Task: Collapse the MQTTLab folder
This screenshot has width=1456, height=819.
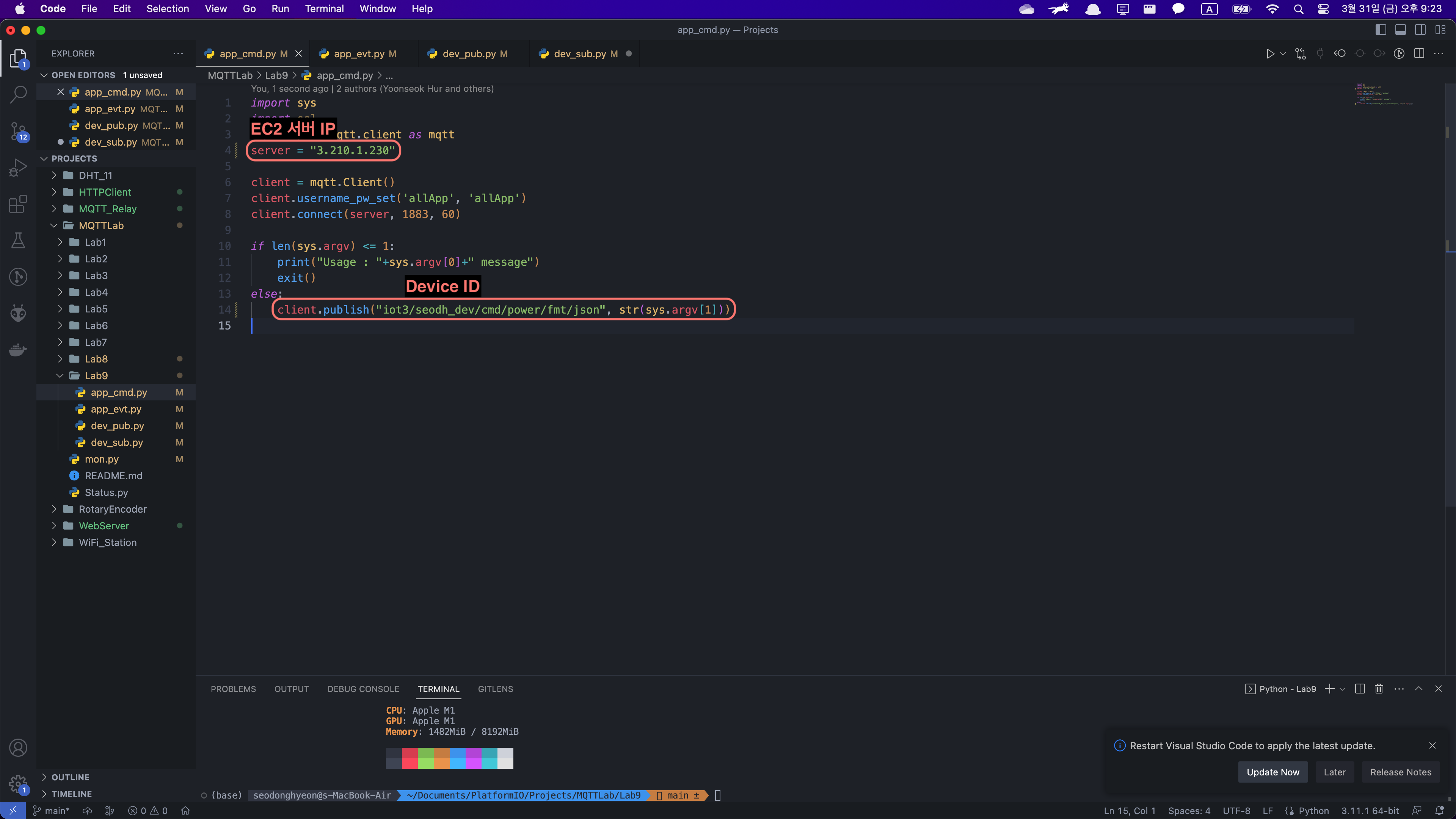Action: click(100, 226)
